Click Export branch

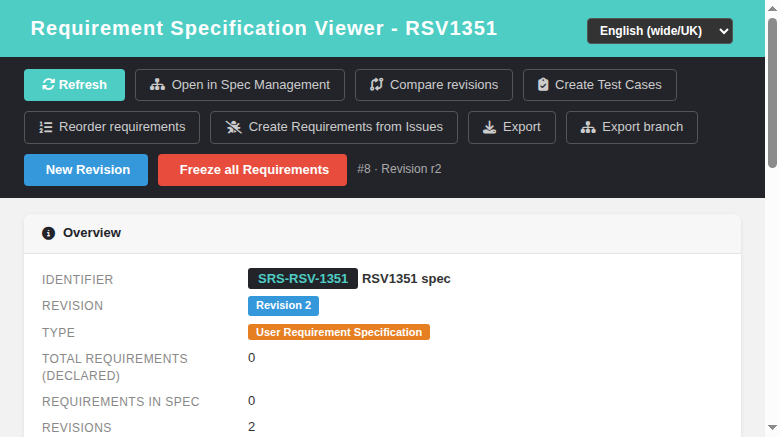(x=632, y=127)
